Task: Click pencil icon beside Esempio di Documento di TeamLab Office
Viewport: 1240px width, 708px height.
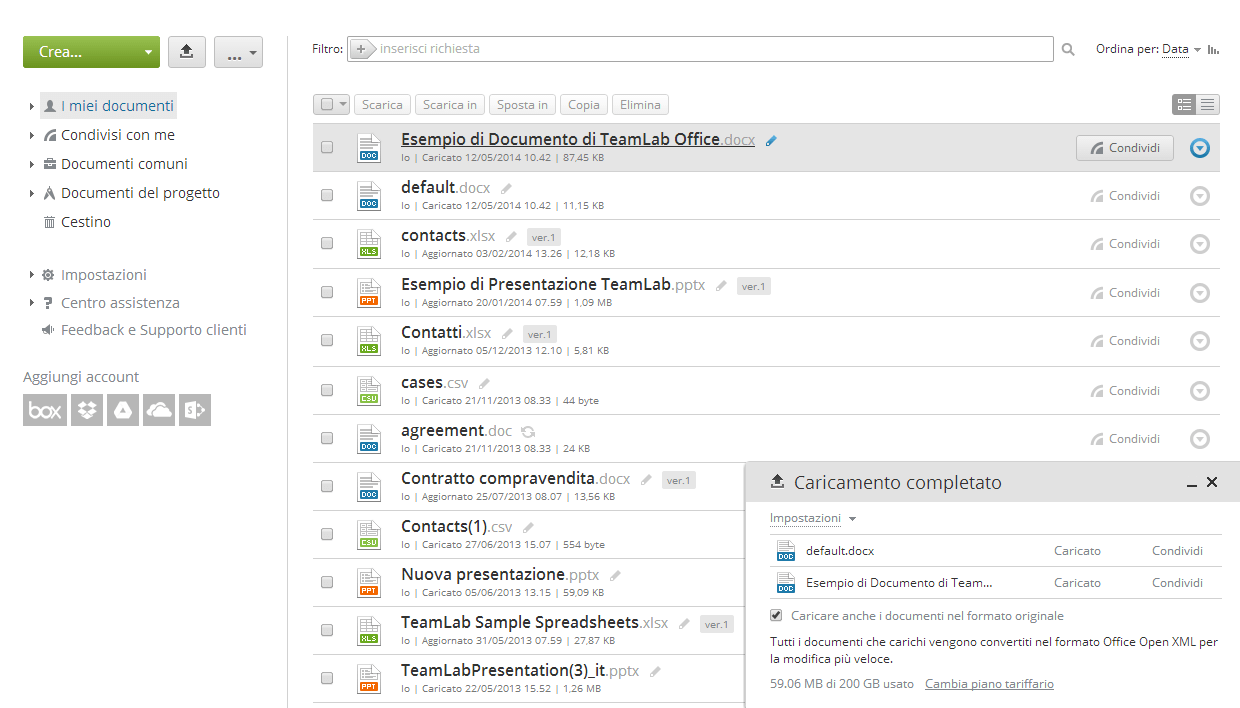Action: (x=771, y=141)
